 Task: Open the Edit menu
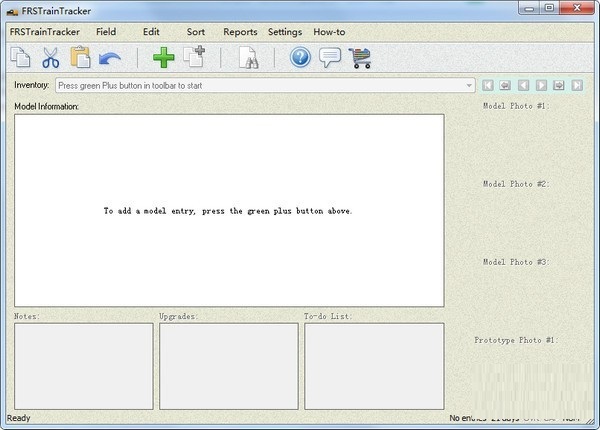(x=151, y=32)
